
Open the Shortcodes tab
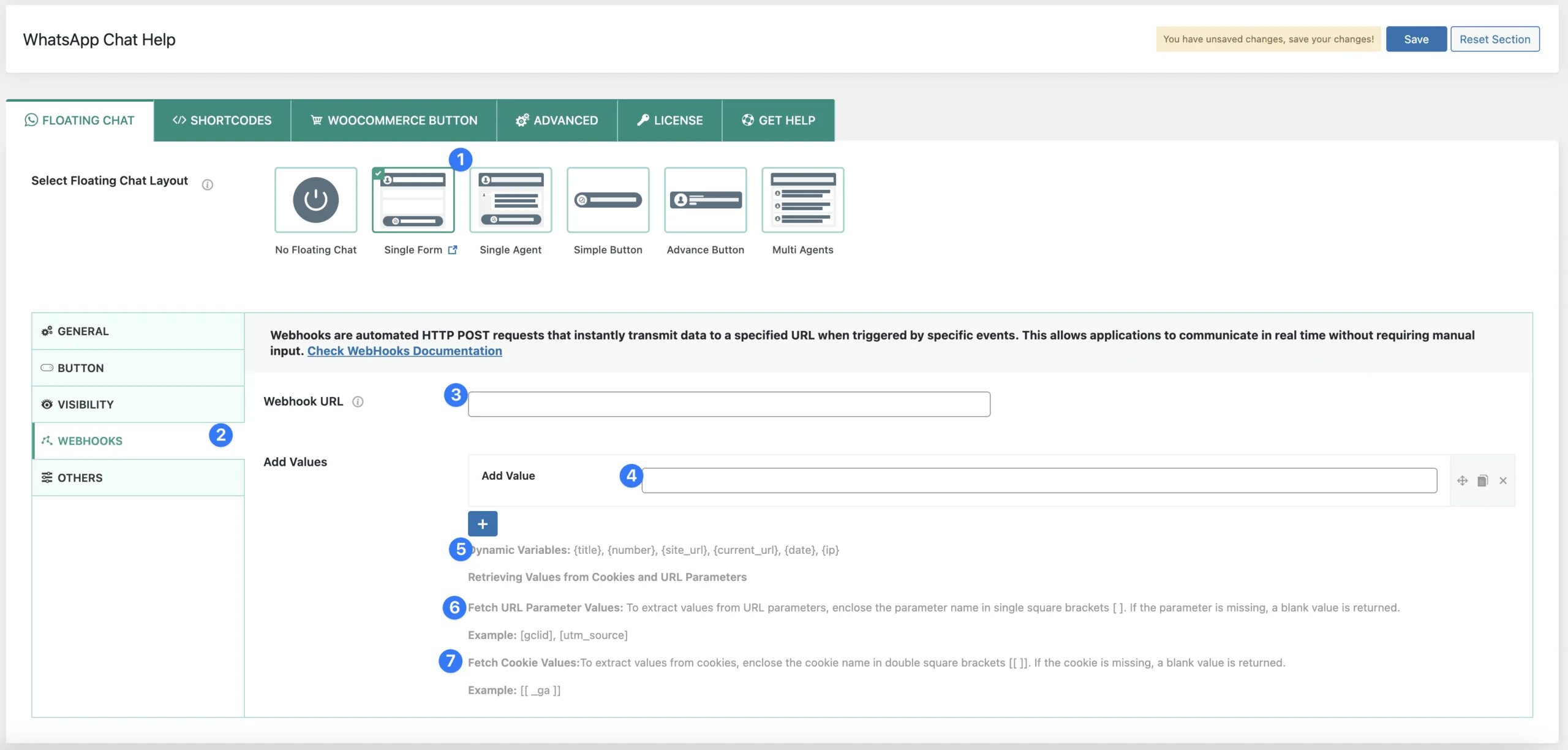click(x=222, y=120)
